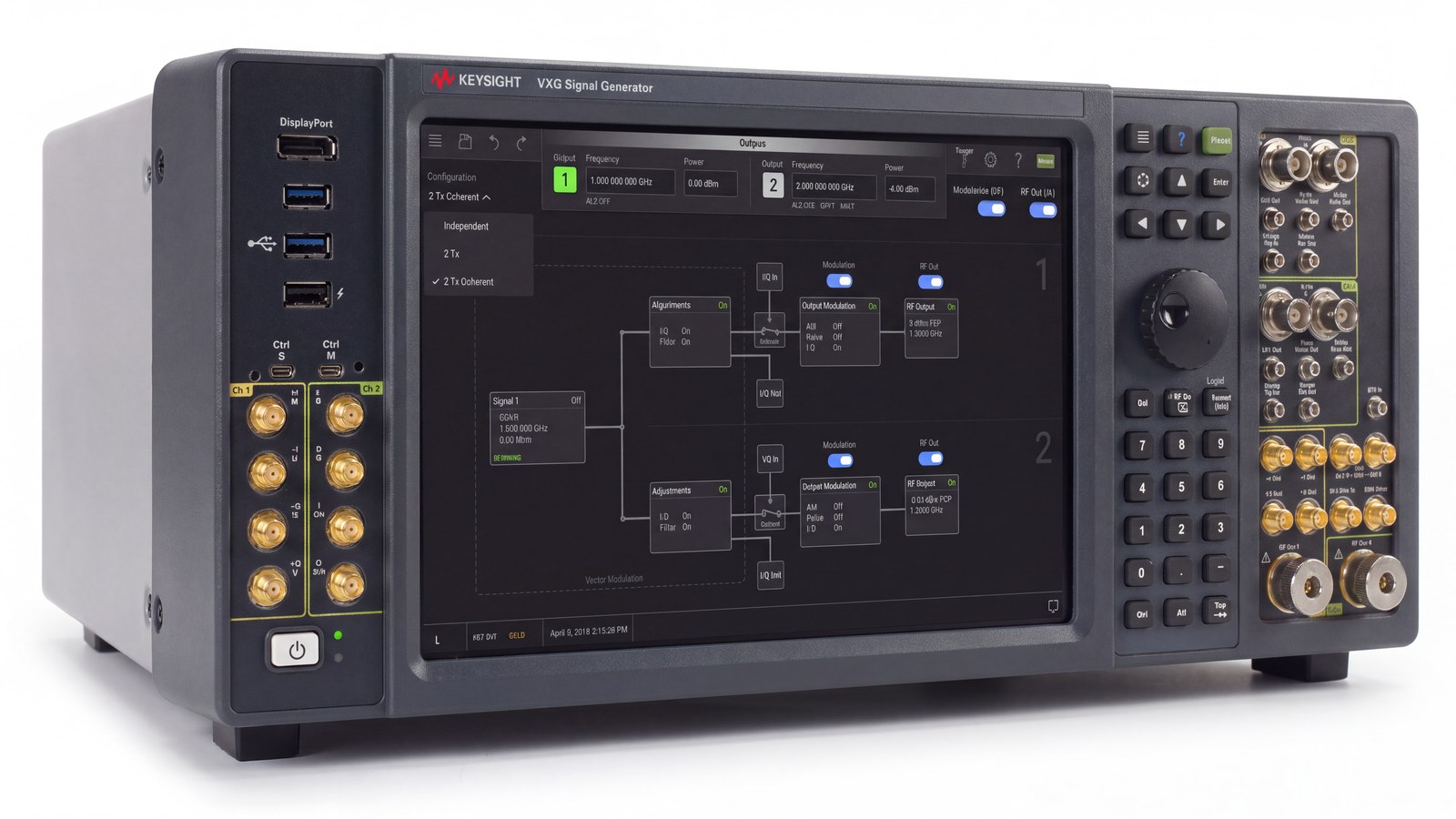Hit the hardware Enter key
Image resolution: width=1456 pixels, height=819 pixels.
coord(1220,182)
